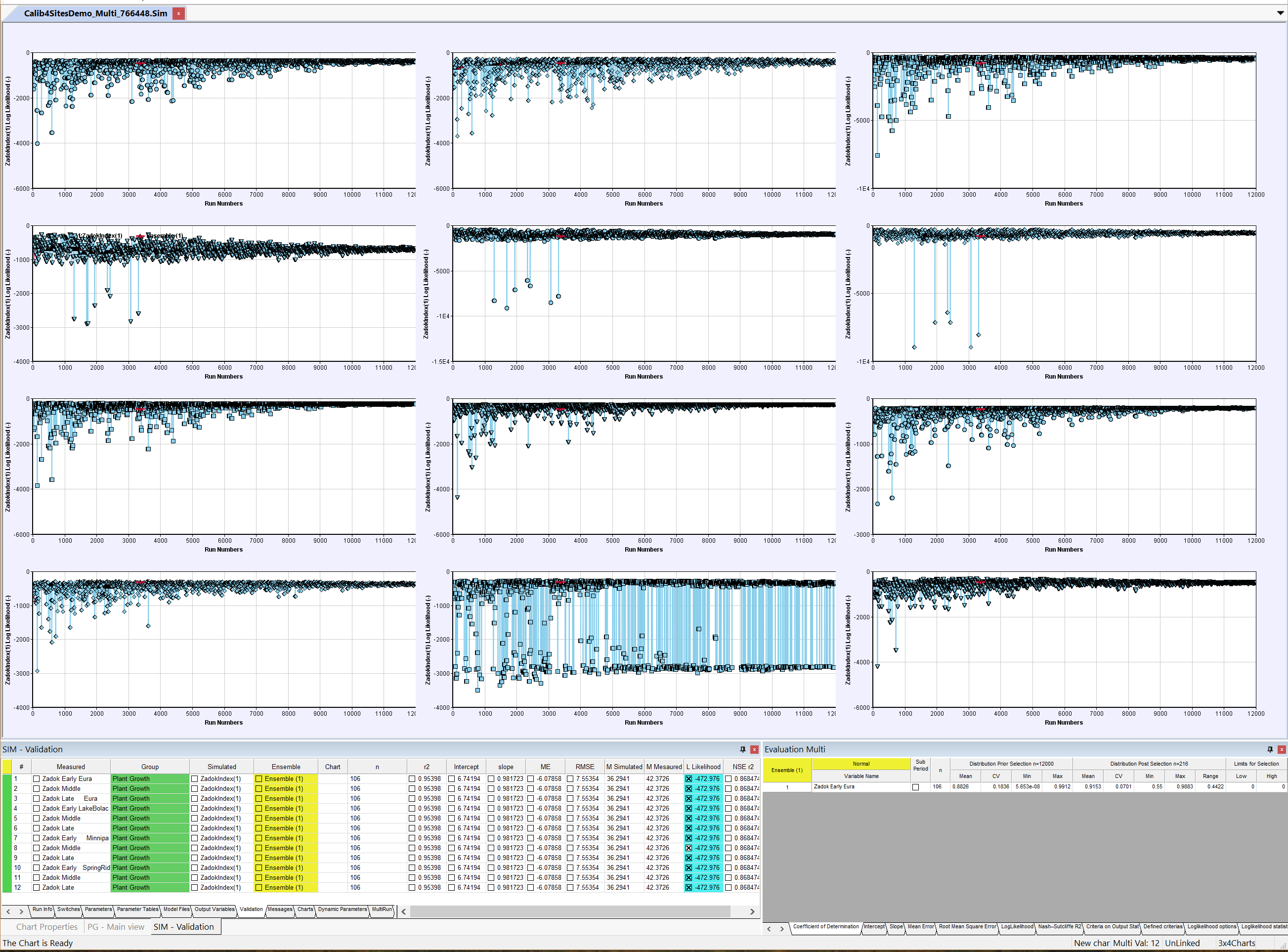The image size is (1288, 952).
Task: Select the SIM - Validation bottom panel tab
Action: [184, 927]
